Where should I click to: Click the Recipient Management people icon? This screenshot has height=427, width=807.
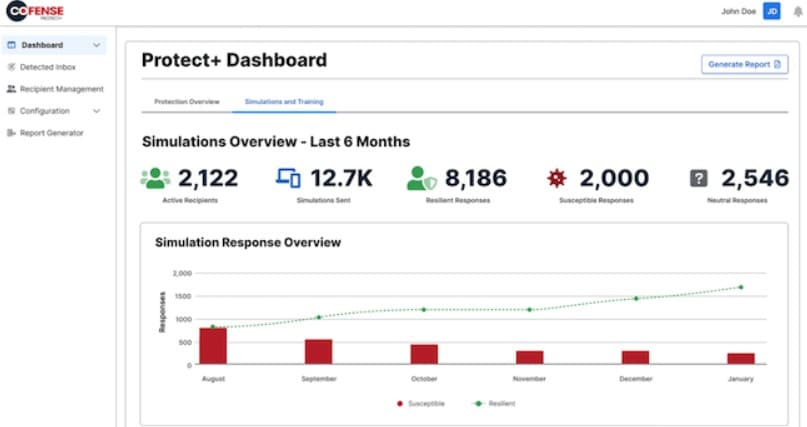pyautogui.click(x=11, y=89)
